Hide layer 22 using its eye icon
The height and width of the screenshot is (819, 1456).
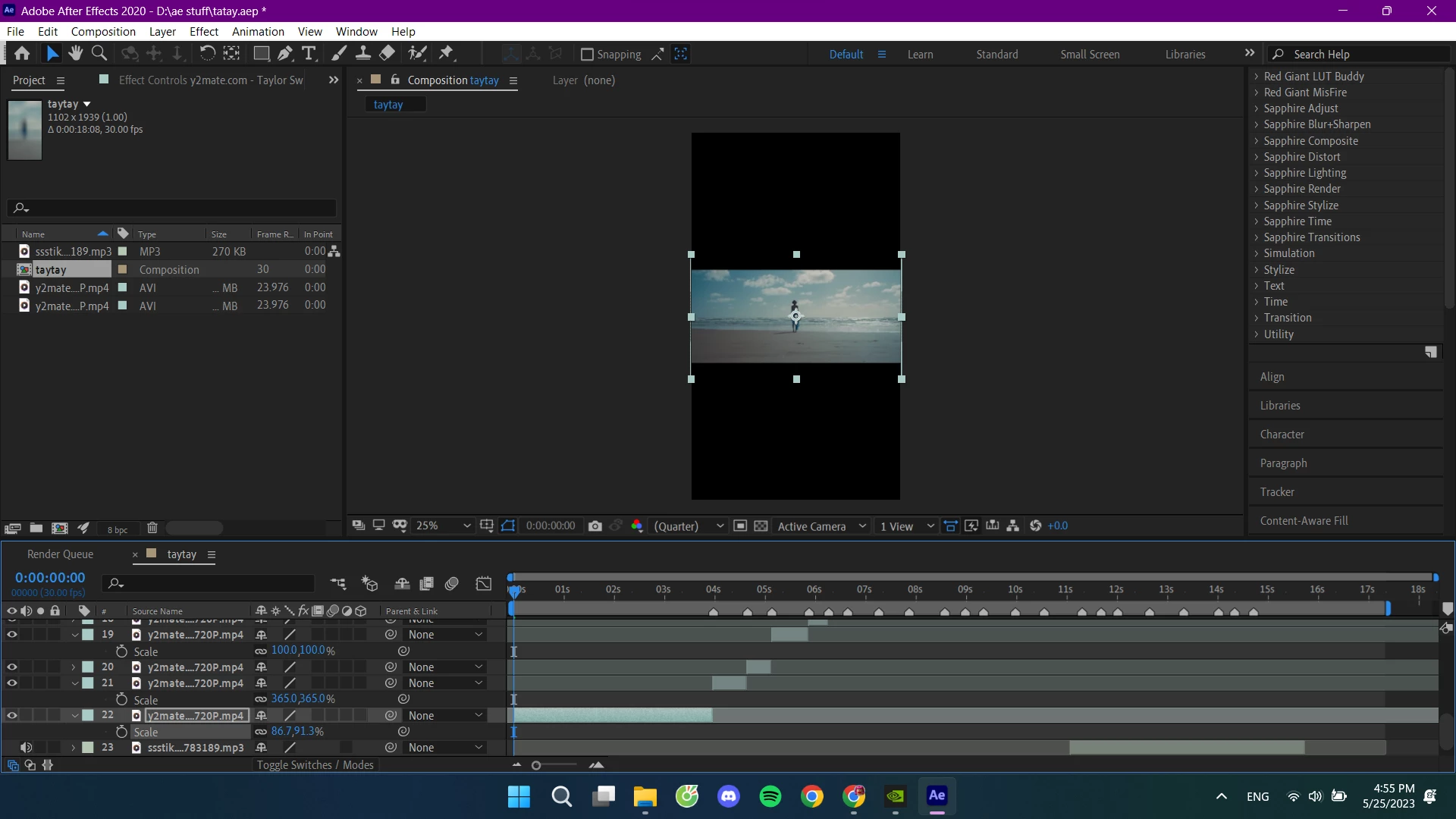click(12, 715)
